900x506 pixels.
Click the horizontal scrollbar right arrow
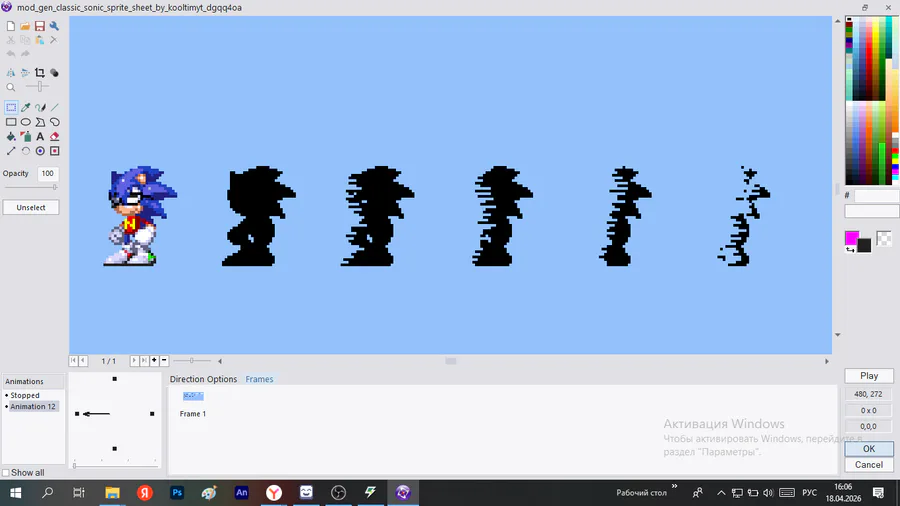click(827, 361)
